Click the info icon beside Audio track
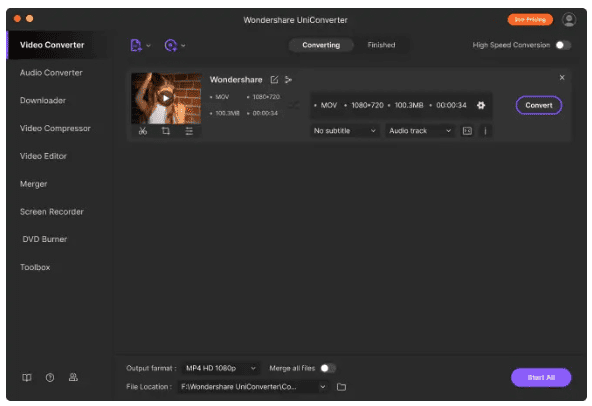 pyautogui.click(x=485, y=131)
